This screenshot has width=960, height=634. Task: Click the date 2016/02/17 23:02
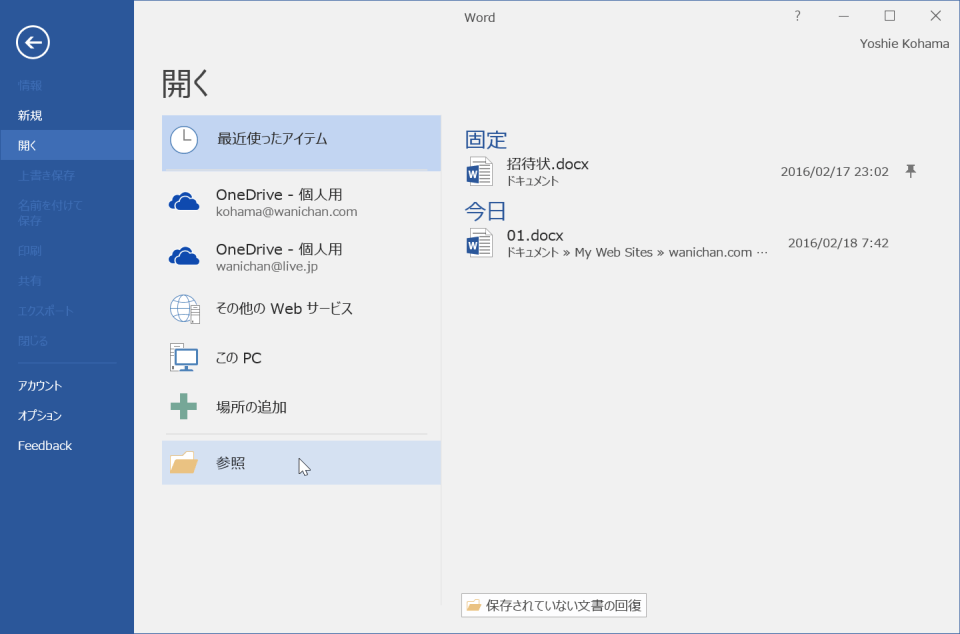click(x=834, y=171)
